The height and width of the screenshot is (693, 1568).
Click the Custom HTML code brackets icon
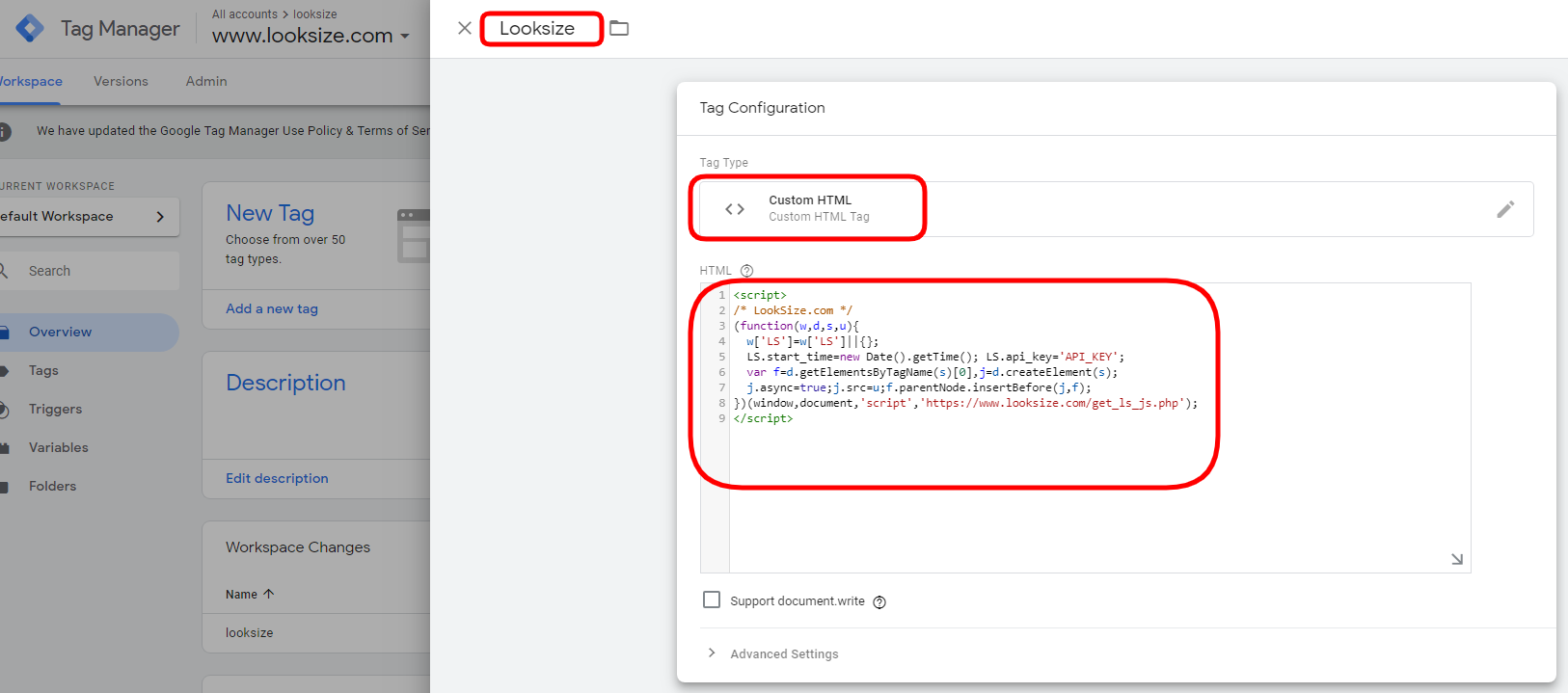click(735, 209)
